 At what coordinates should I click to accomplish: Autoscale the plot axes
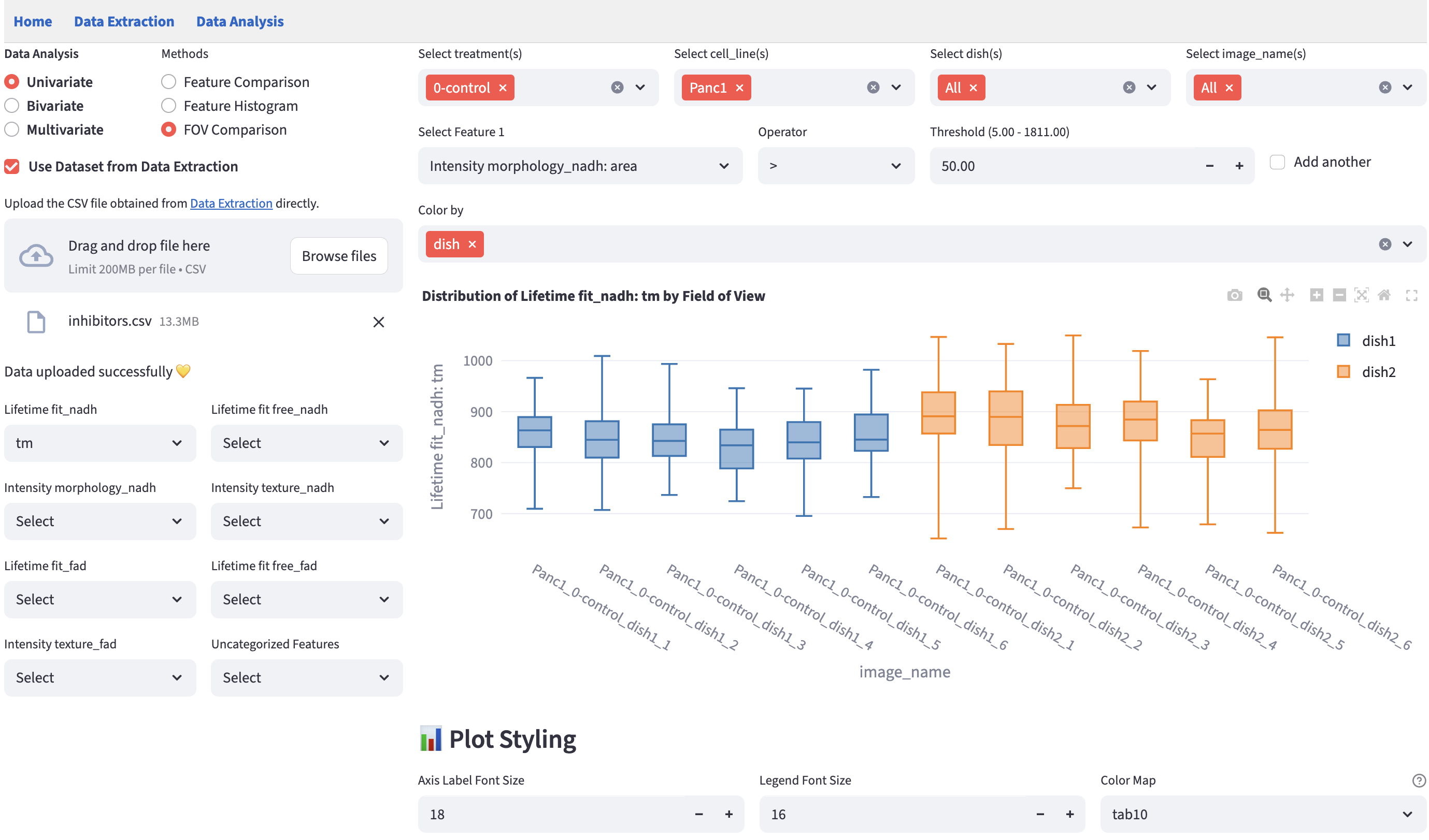tap(1361, 295)
